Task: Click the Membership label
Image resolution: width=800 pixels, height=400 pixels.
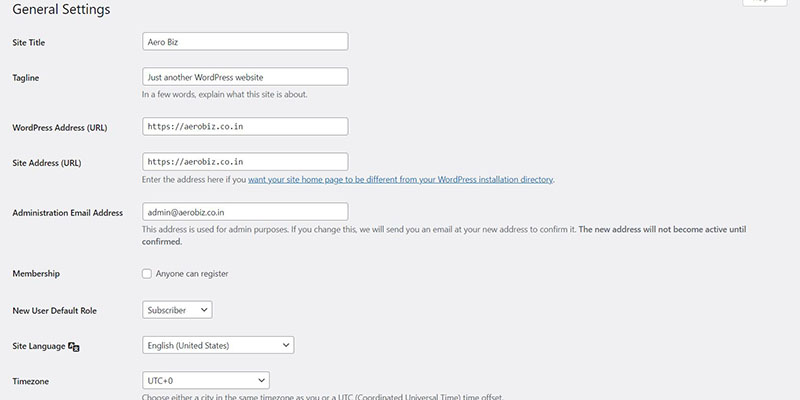Action: tap(36, 274)
